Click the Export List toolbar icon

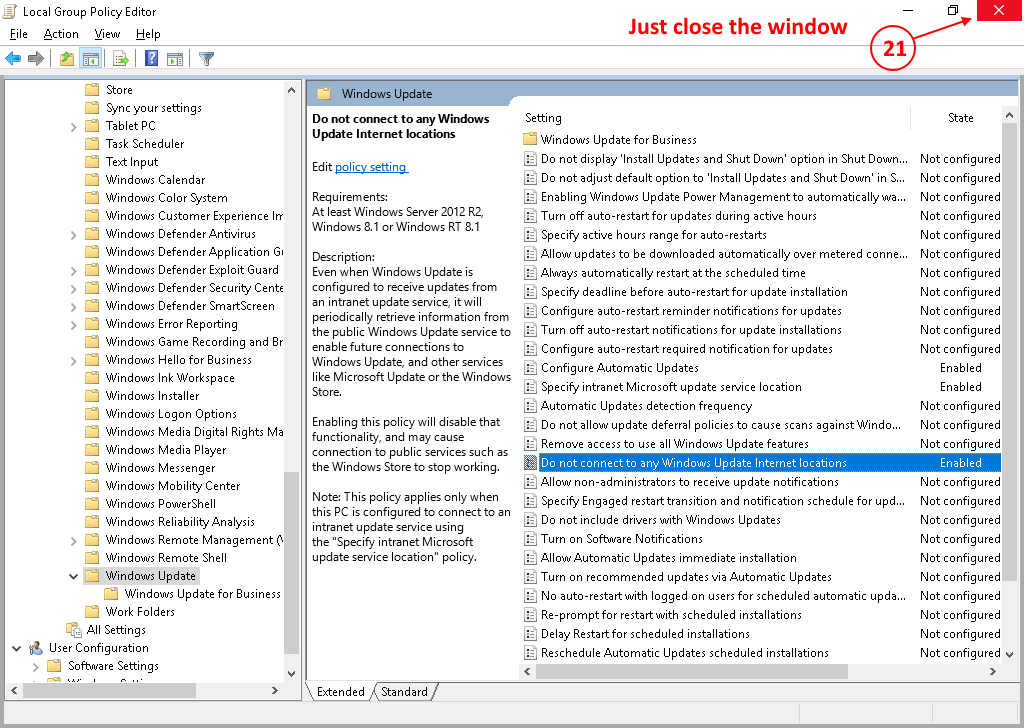point(121,59)
